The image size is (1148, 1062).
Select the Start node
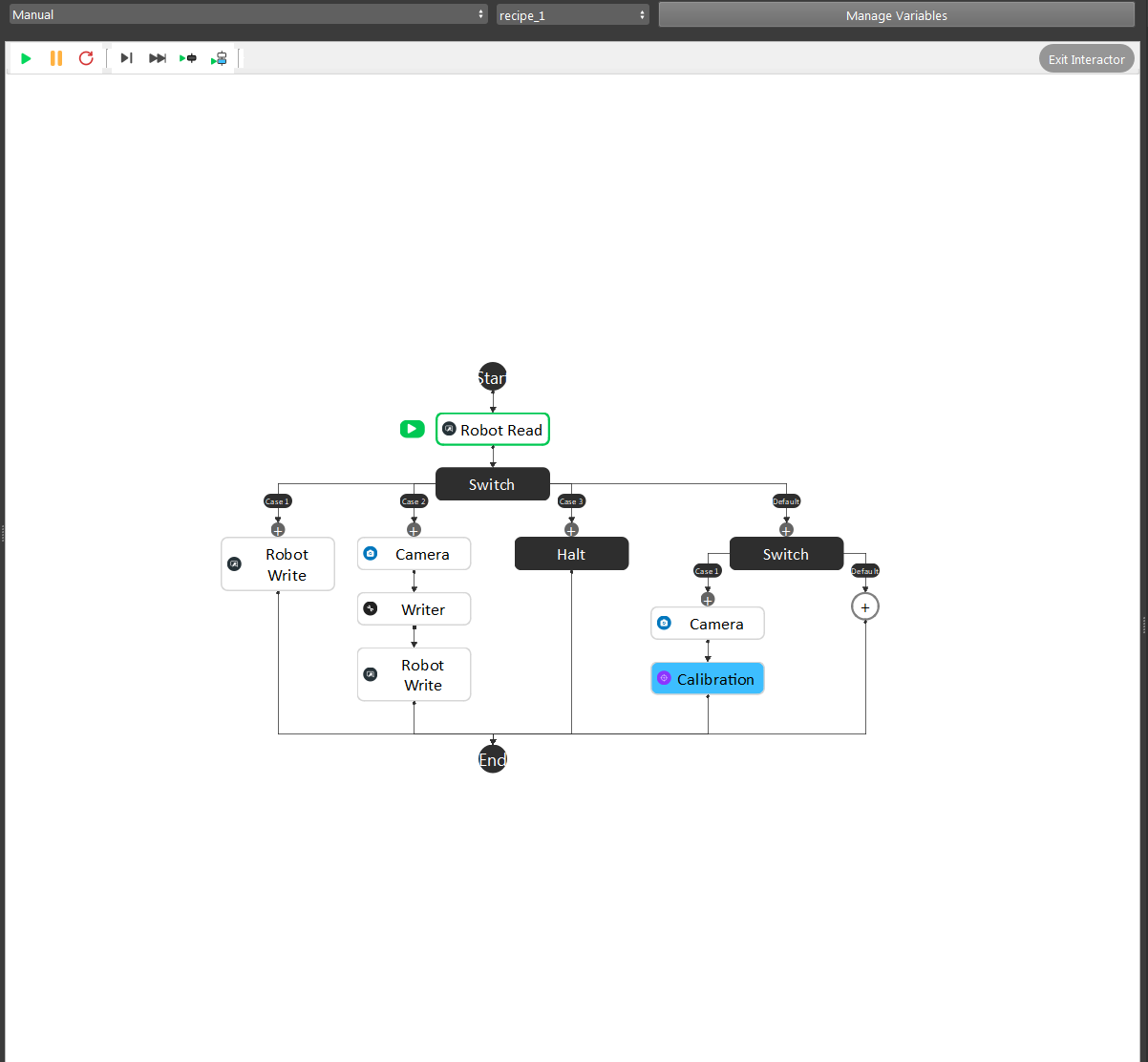coord(493,377)
